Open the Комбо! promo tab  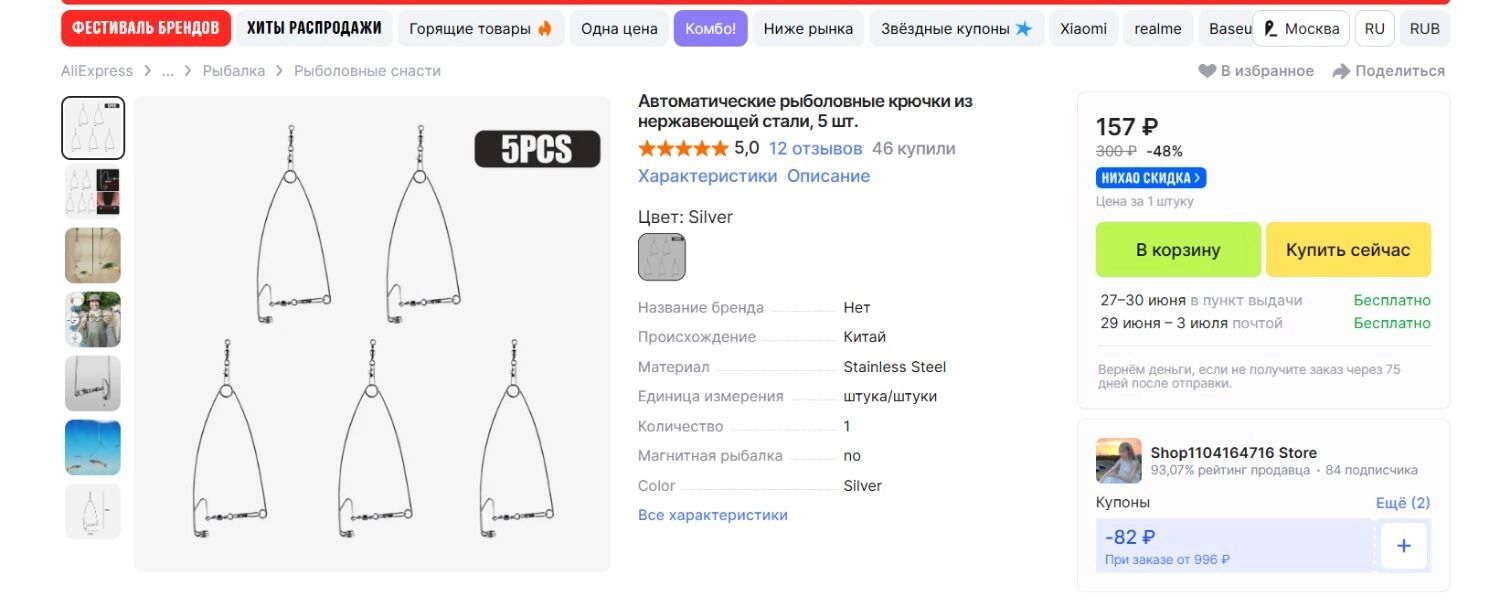coord(710,29)
